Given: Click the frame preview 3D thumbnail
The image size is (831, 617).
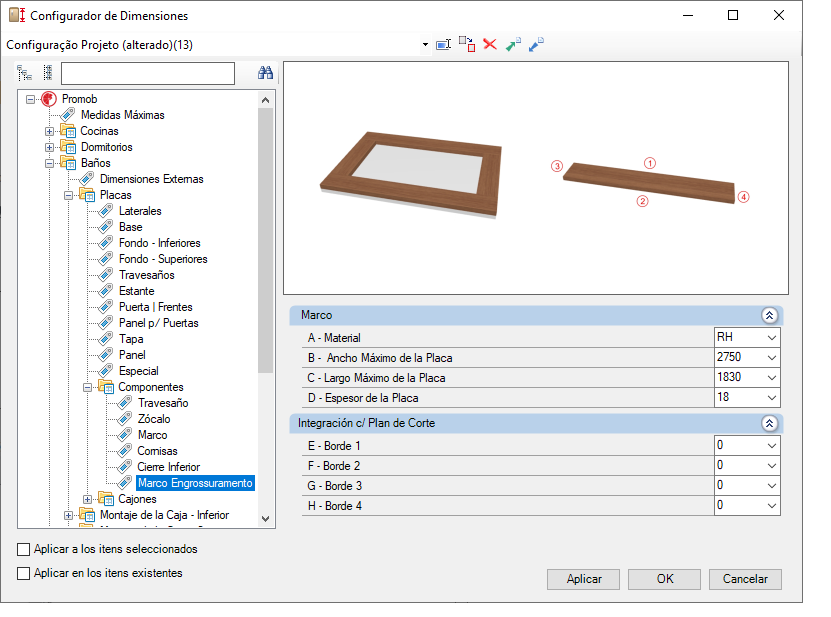Looking at the screenshot, I should pos(411,175).
